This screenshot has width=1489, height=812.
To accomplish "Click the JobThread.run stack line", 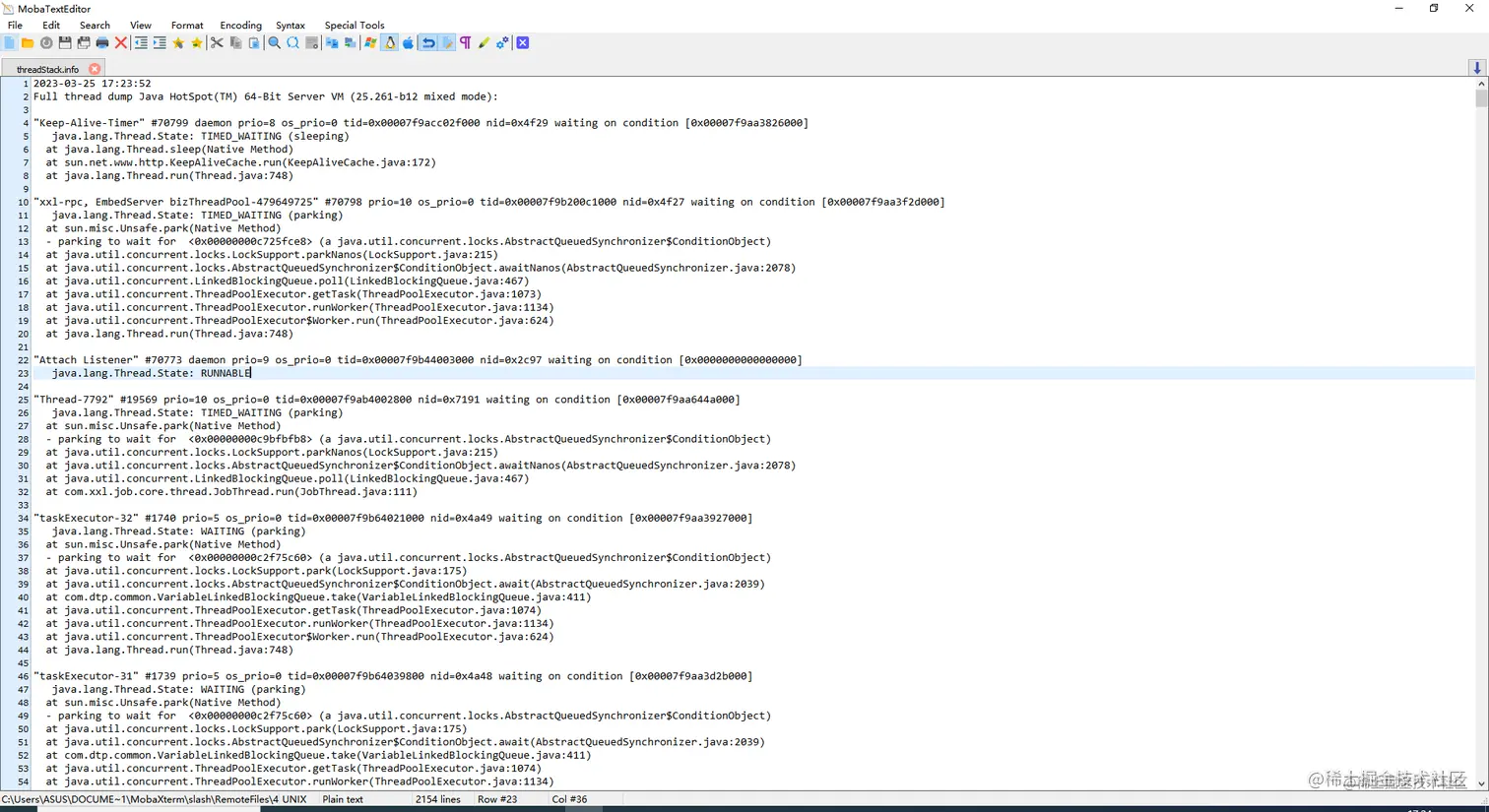I will (x=231, y=492).
